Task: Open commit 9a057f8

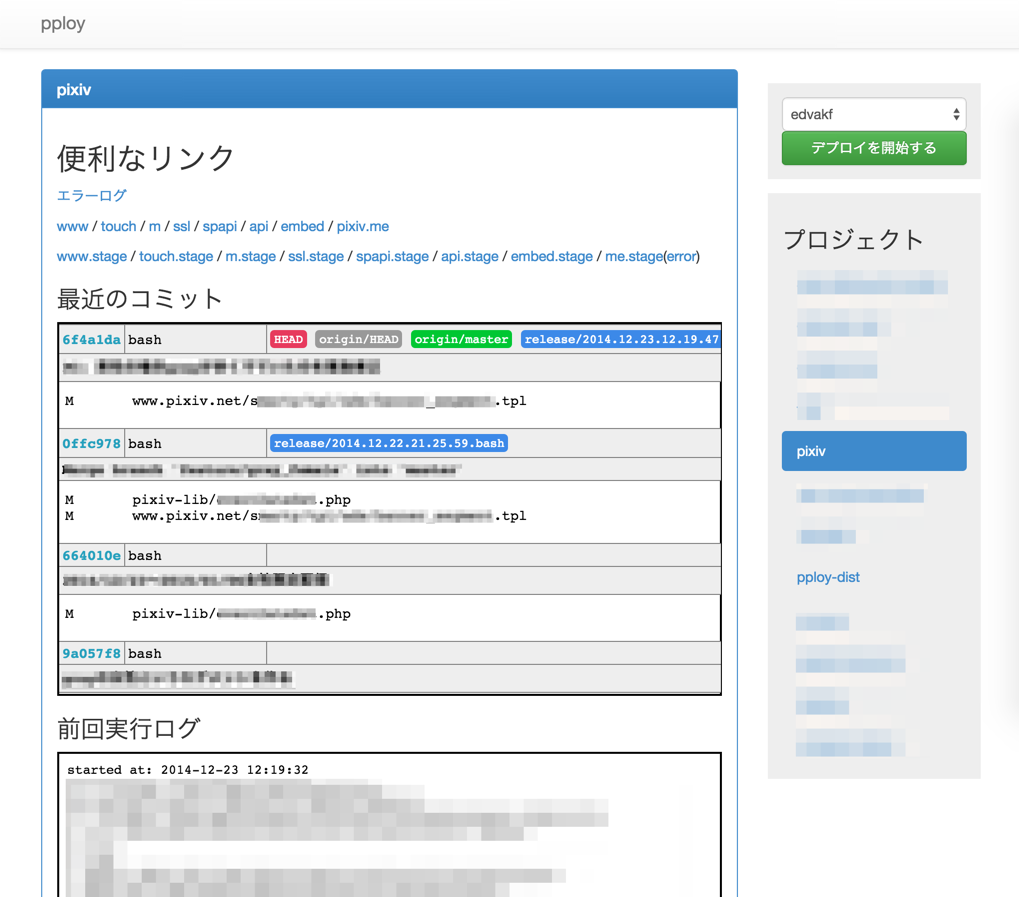Action: pos(92,654)
